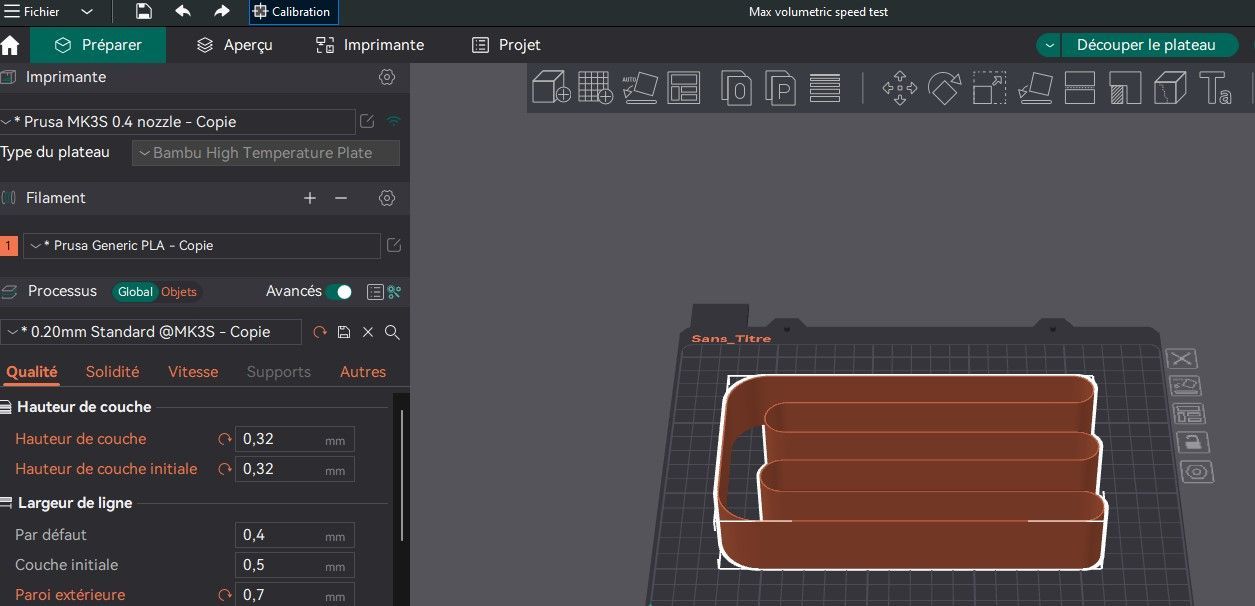The width and height of the screenshot is (1255, 606).
Task: Expand the Prusa Generic PLA filament dropdown
Action: 201,246
